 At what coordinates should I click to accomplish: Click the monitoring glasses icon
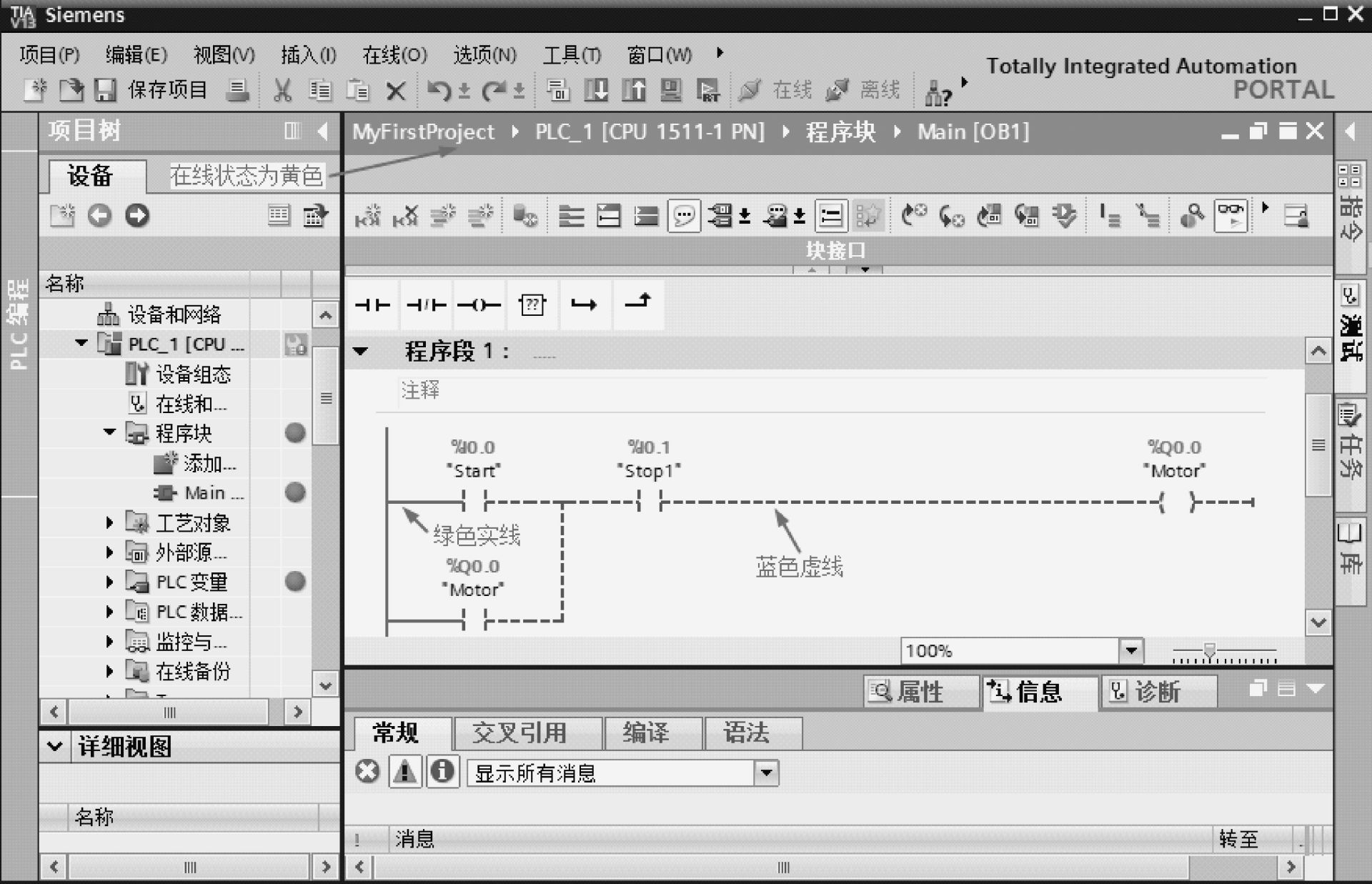click(1231, 215)
